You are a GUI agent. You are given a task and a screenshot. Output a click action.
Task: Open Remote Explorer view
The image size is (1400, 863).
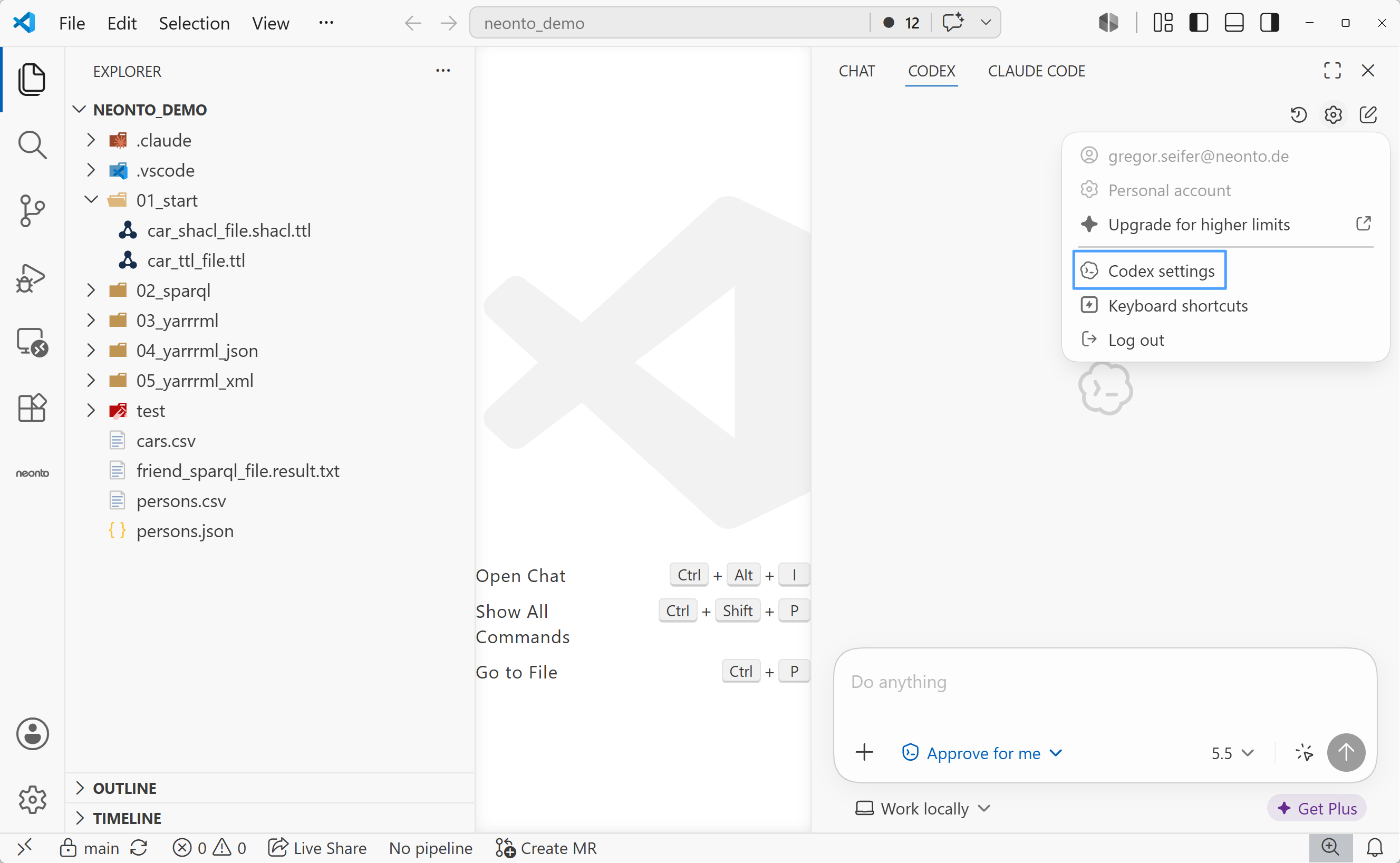pyautogui.click(x=32, y=343)
